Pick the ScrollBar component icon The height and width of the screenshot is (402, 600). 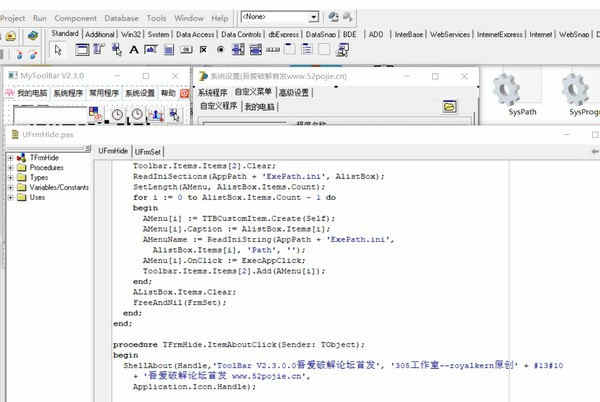click(x=273, y=50)
